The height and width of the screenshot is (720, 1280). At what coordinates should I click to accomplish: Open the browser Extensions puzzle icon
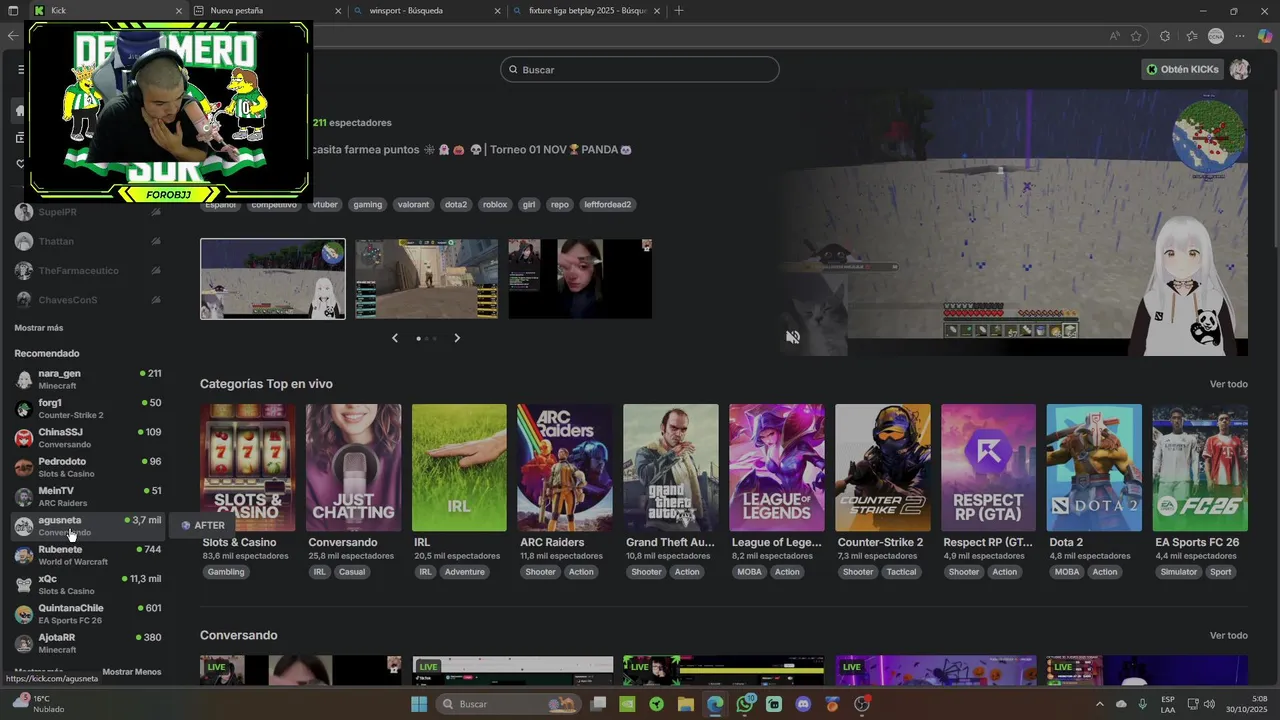click(x=1165, y=36)
